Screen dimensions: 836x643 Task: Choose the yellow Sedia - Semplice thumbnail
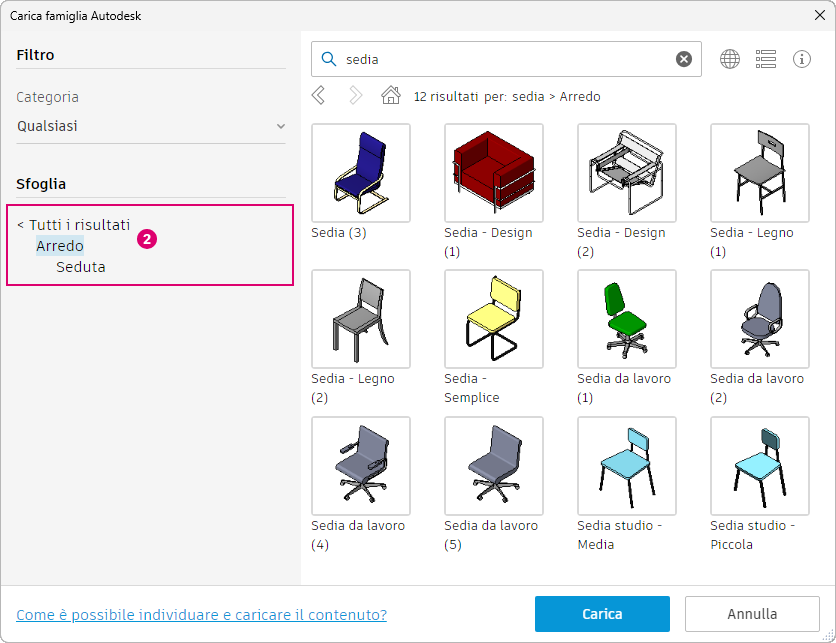tap(494, 319)
